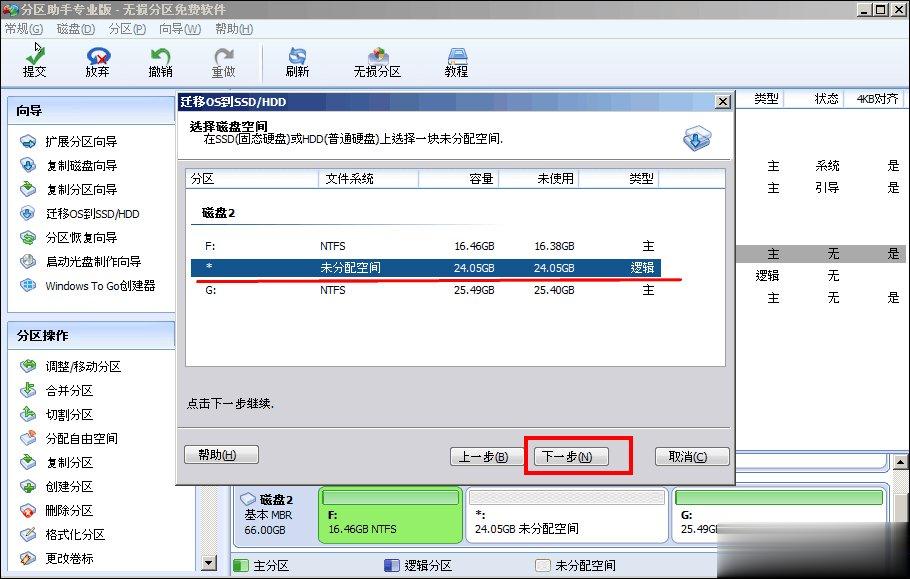Select the 分配自由空间 operation icon
This screenshot has height=579, width=910.
coord(28,438)
